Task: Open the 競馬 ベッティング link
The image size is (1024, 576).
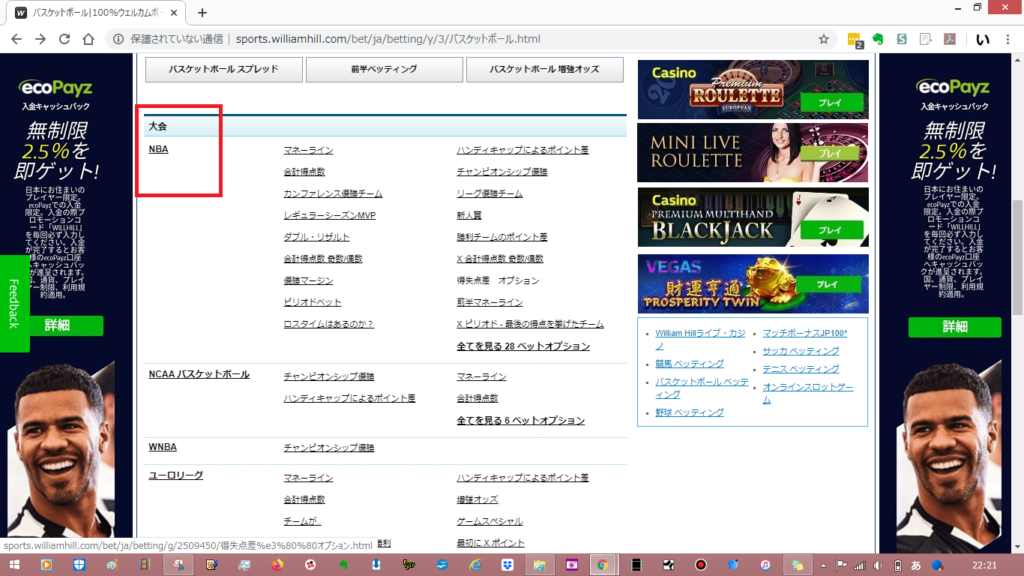Action: pyautogui.click(x=690, y=364)
